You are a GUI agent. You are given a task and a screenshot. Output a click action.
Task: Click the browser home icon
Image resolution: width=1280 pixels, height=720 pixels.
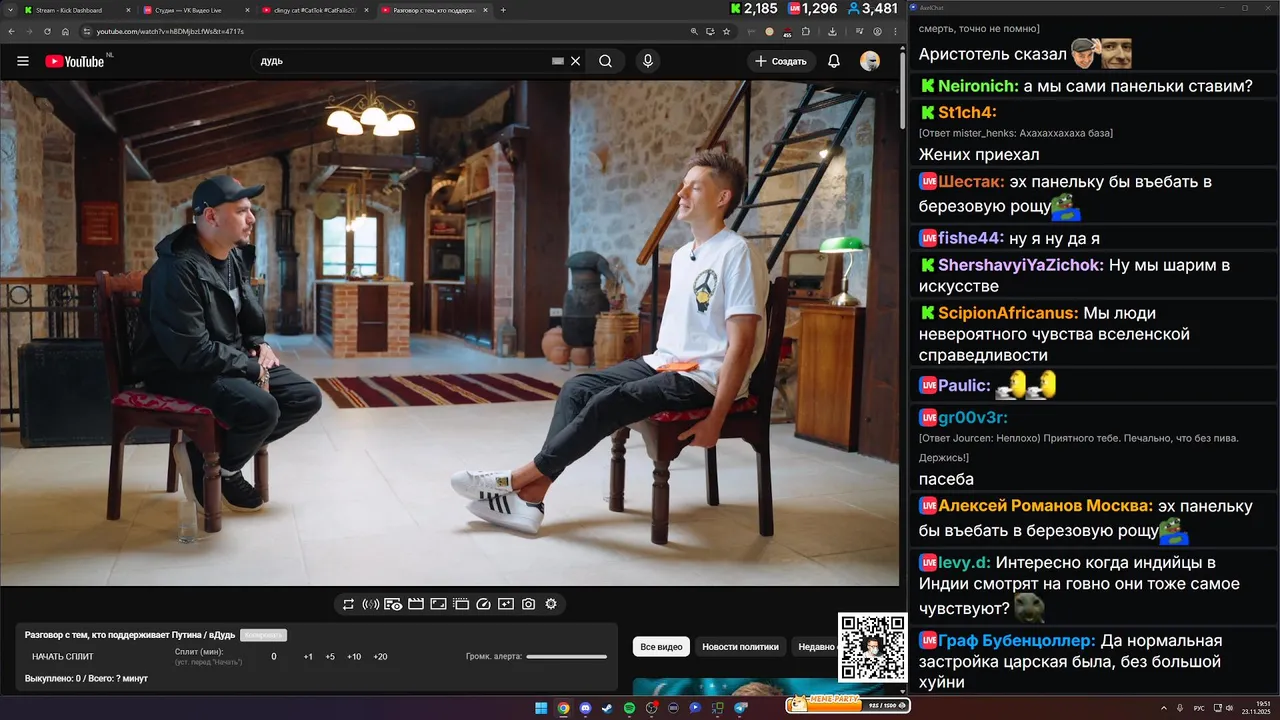pyautogui.click(x=66, y=31)
